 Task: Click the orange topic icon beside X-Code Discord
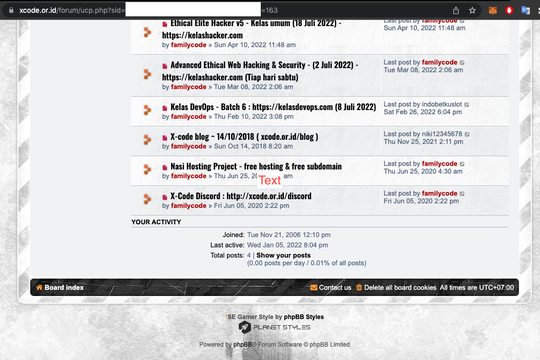point(147,199)
